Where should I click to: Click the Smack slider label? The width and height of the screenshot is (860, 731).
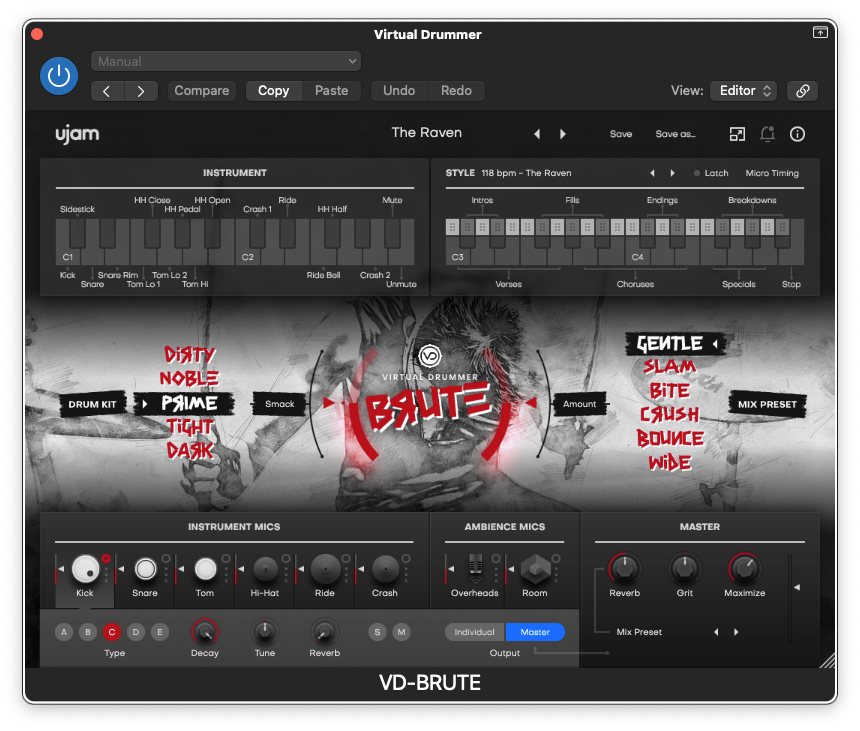pyautogui.click(x=280, y=404)
